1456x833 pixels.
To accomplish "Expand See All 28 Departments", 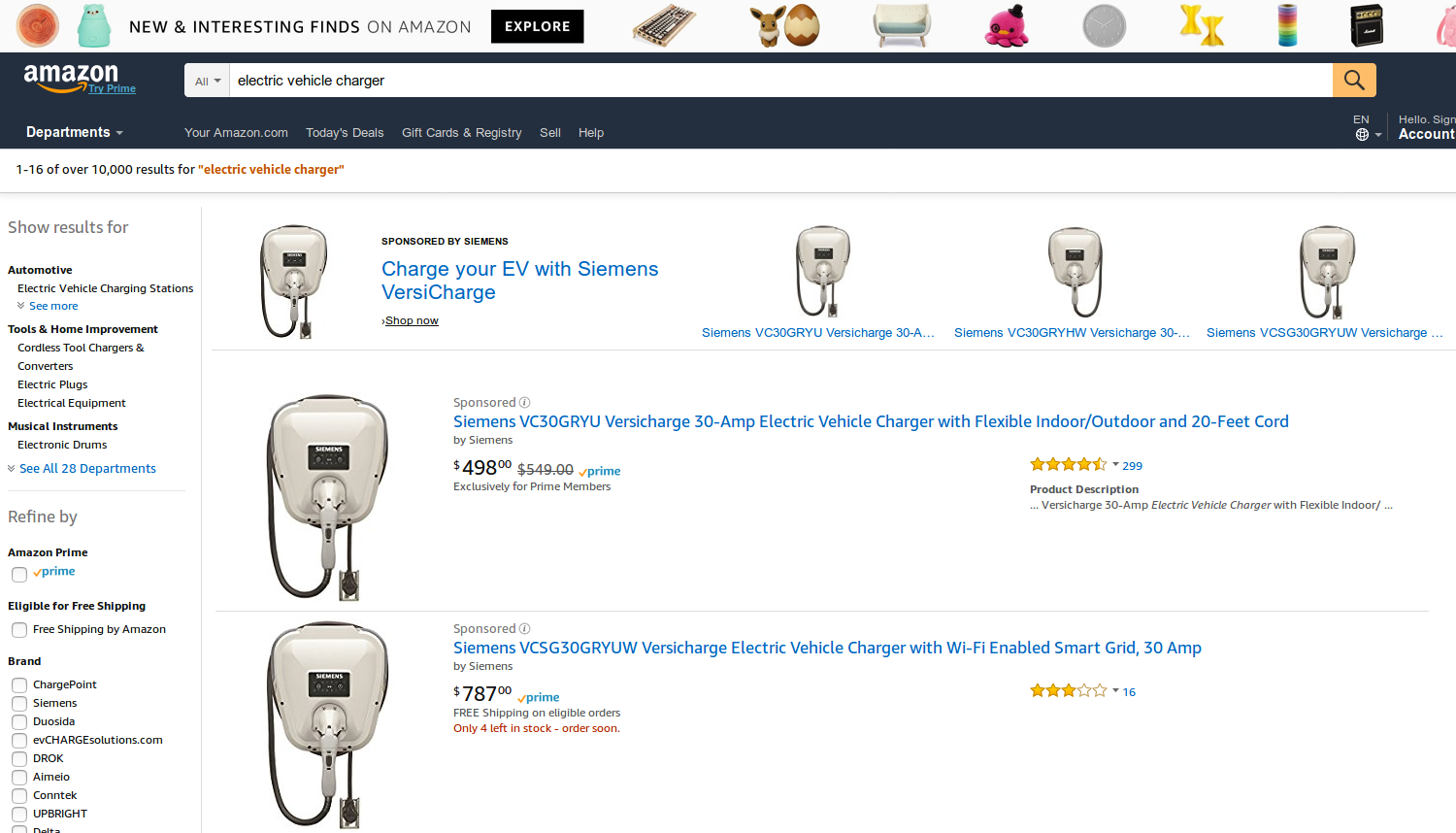I will (86, 469).
